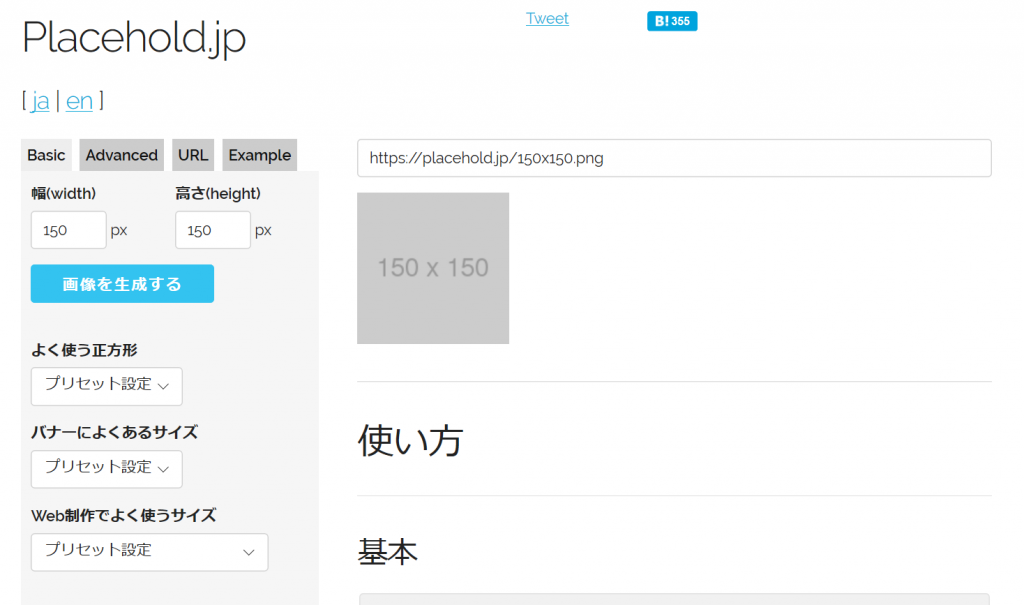This screenshot has height=605, width=1024.
Task: Open the バナーによくあるサイズ preset dropdown
Action: pos(106,469)
